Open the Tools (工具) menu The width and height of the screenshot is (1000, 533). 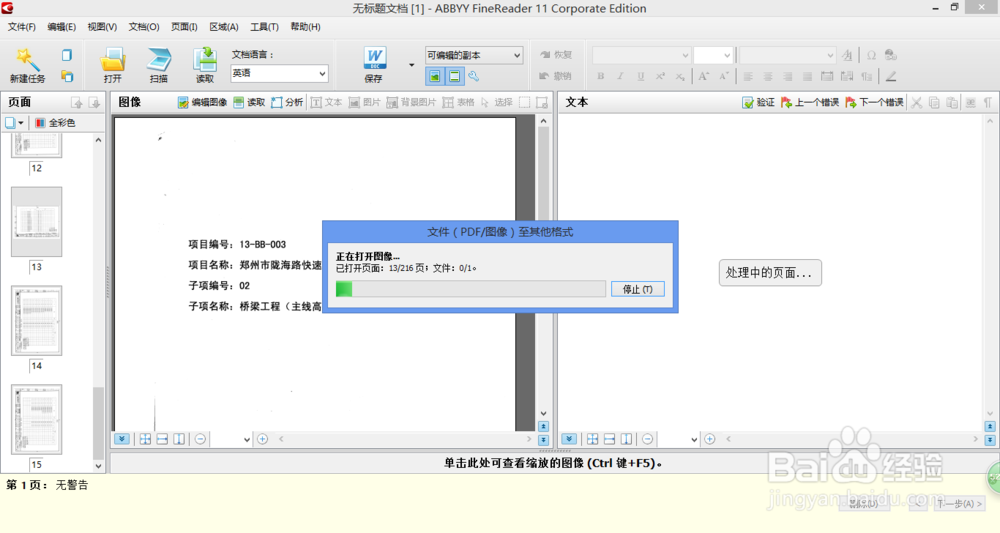pos(264,27)
